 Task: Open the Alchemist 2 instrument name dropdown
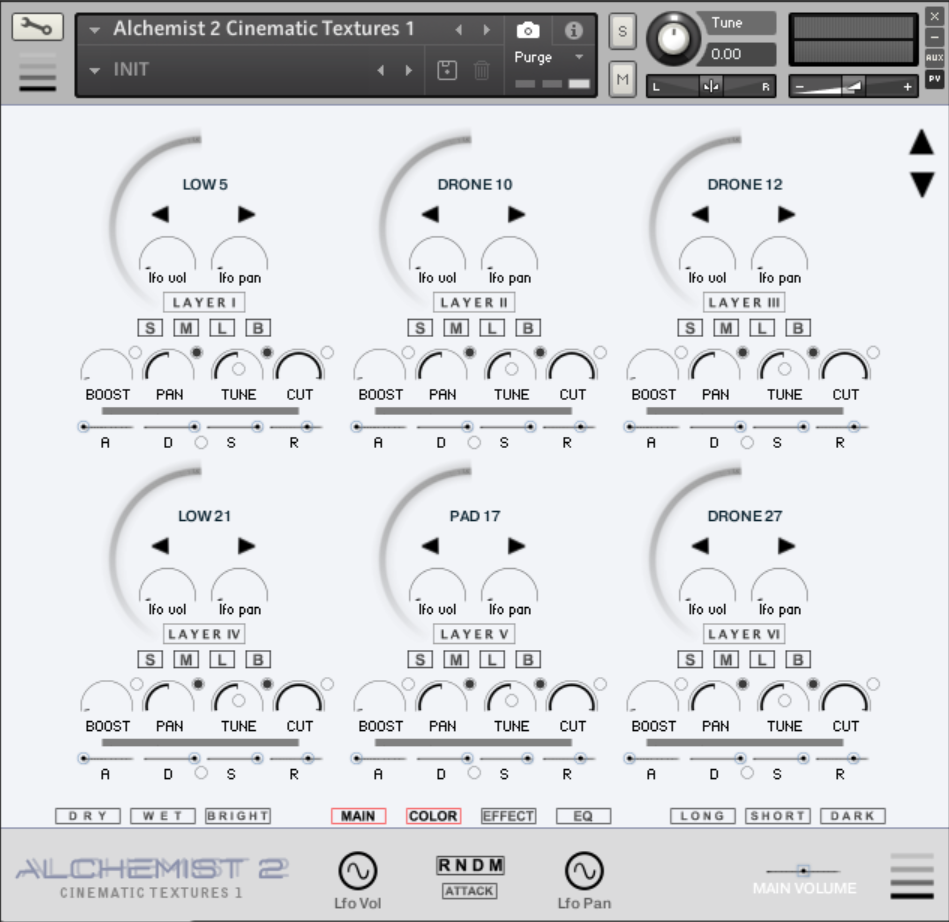click(x=95, y=29)
